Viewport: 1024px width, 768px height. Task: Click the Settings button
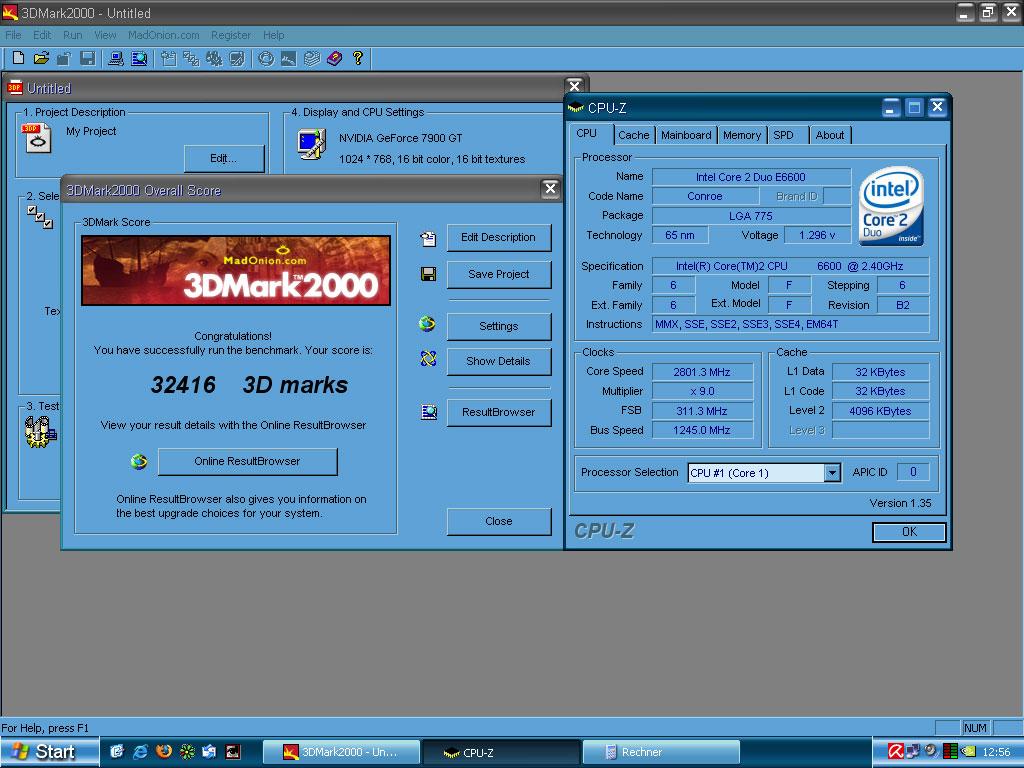[498, 327]
